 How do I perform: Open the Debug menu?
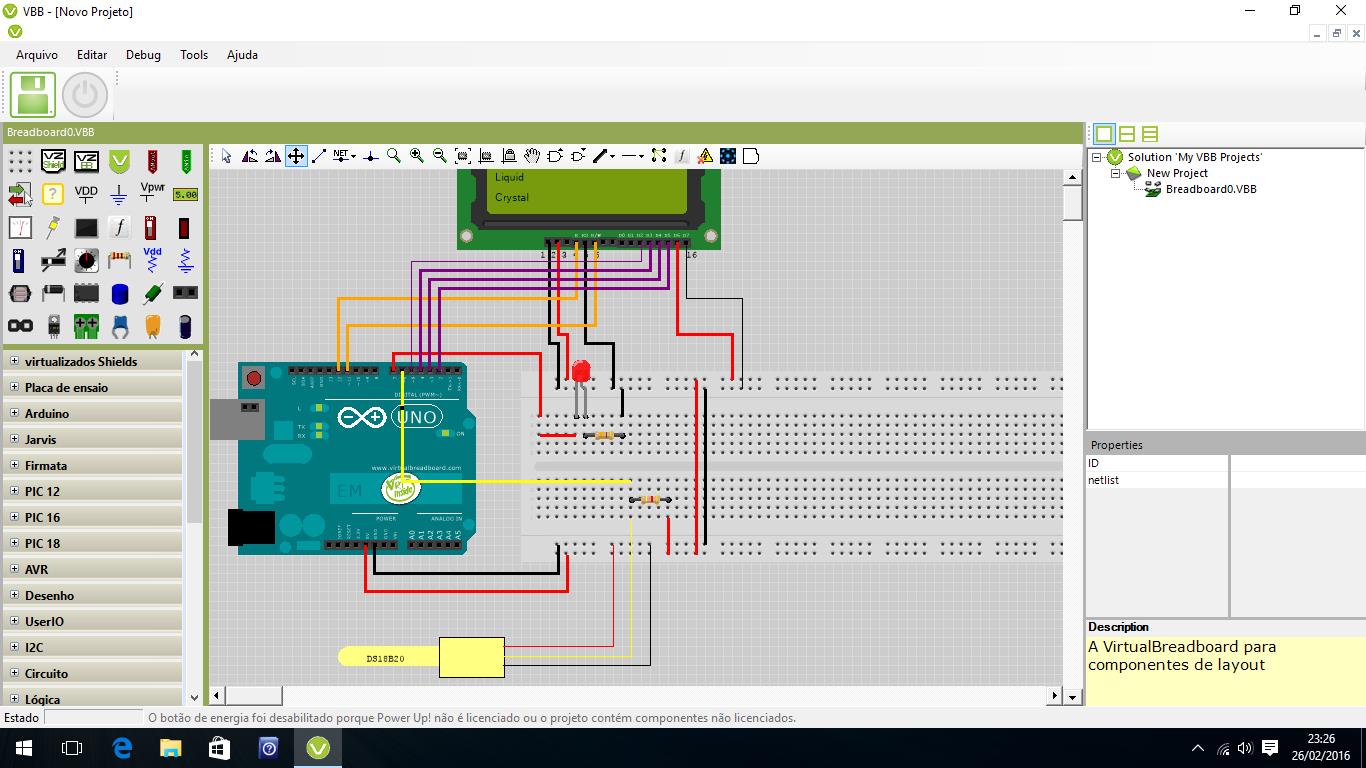coord(143,55)
